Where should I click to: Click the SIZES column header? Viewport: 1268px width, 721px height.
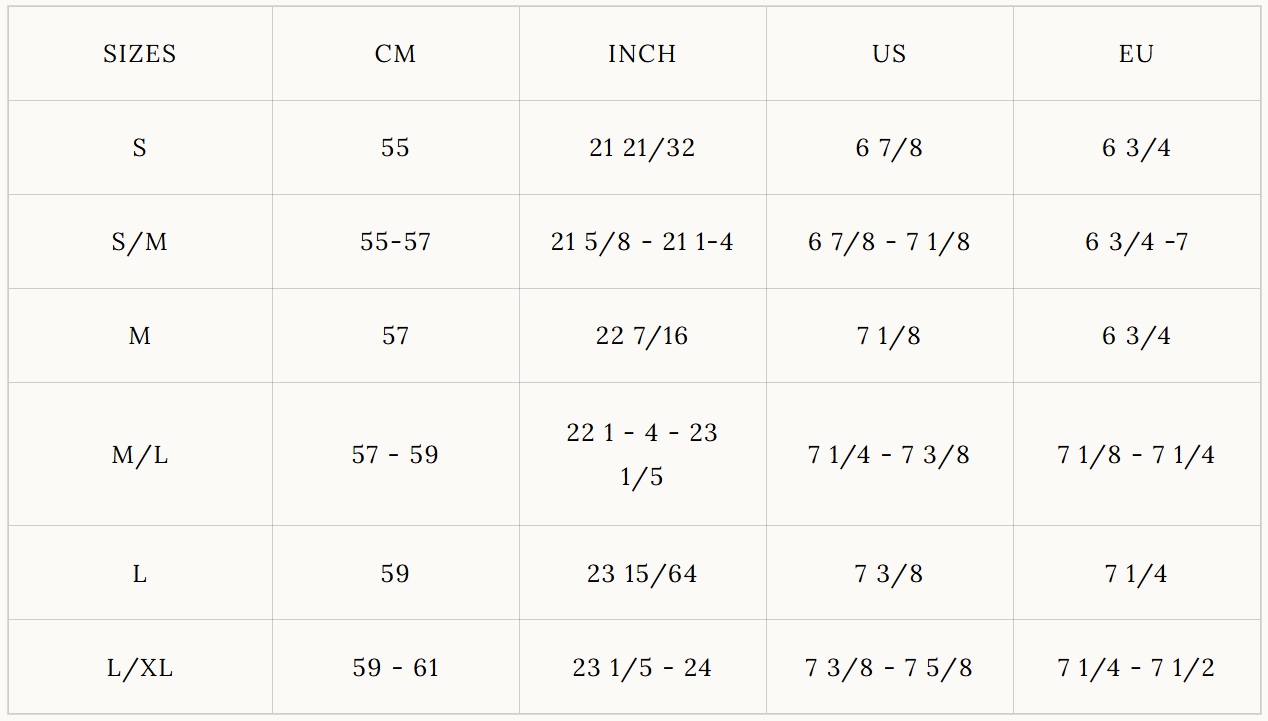tap(140, 54)
